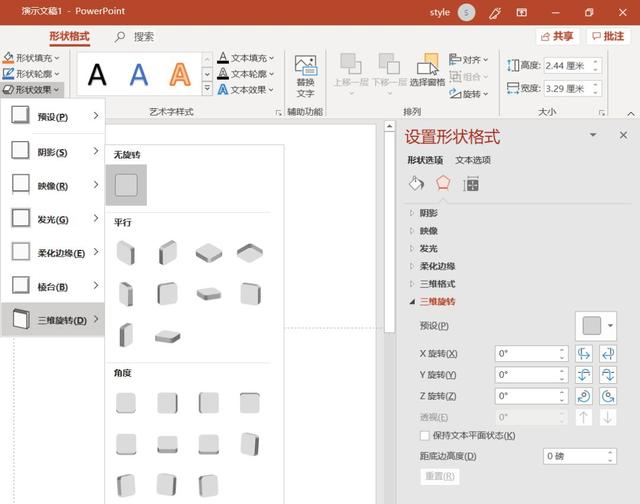
Task: Select the 无旋转 no rotation thumbnail
Action: tap(126, 185)
